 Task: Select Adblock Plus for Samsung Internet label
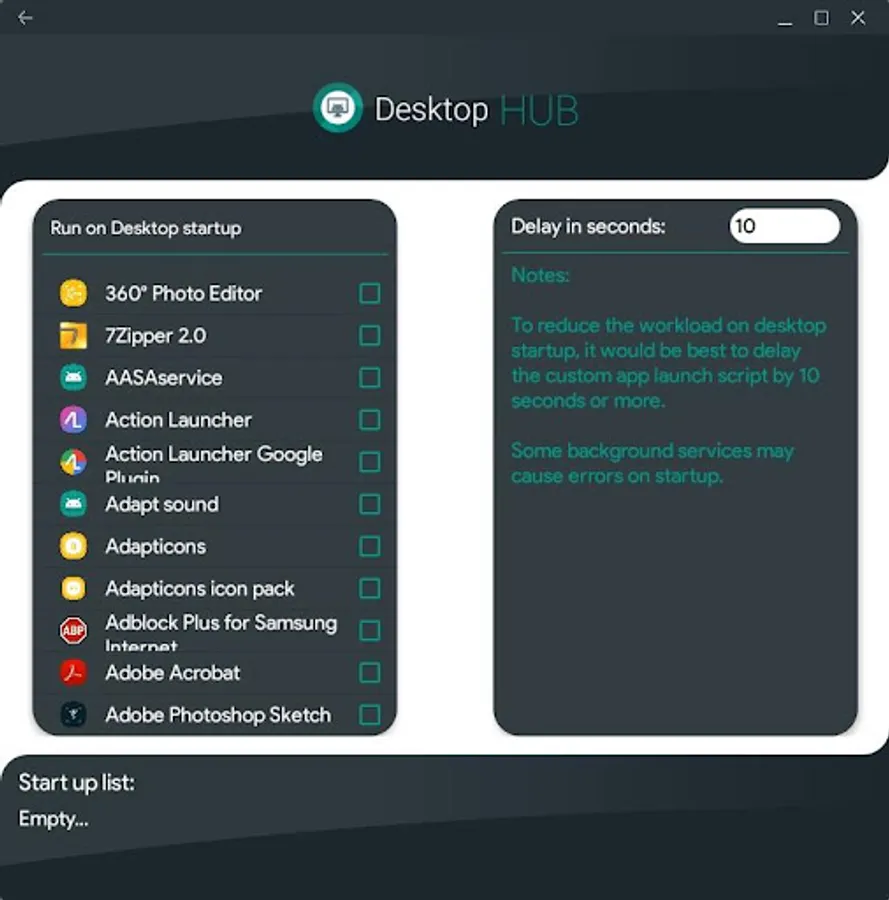tap(221, 631)
